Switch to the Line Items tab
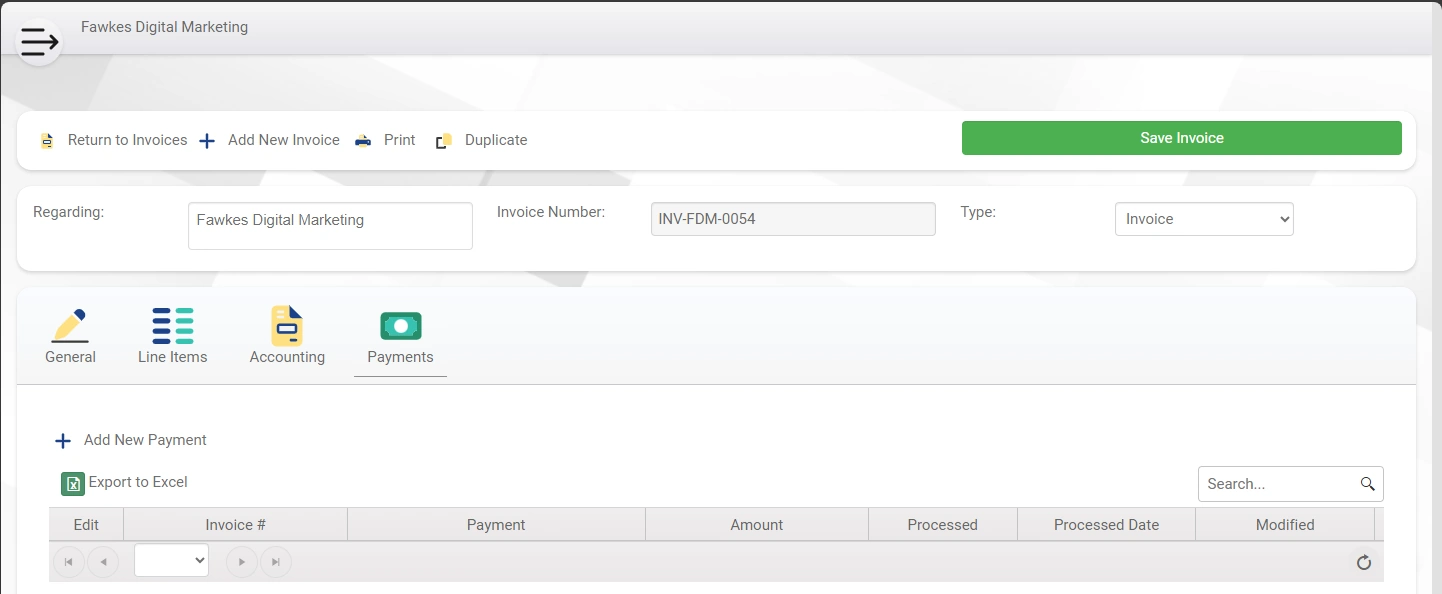 tap(173, 337)
